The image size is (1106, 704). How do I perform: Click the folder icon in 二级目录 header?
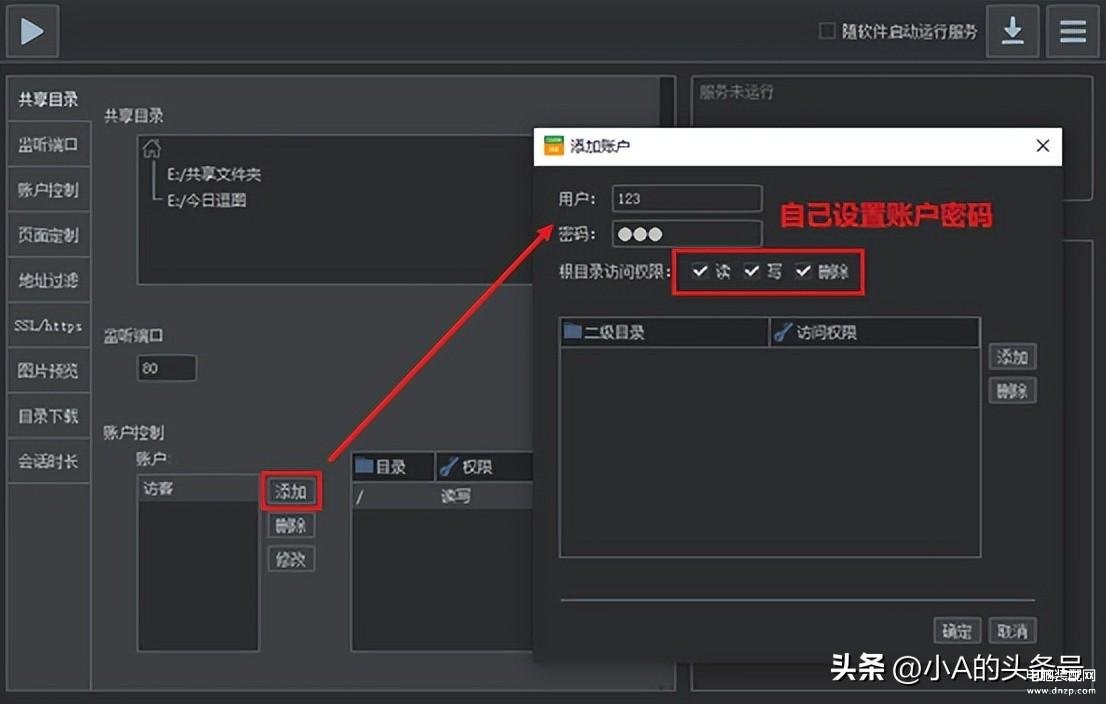point(572,331)
